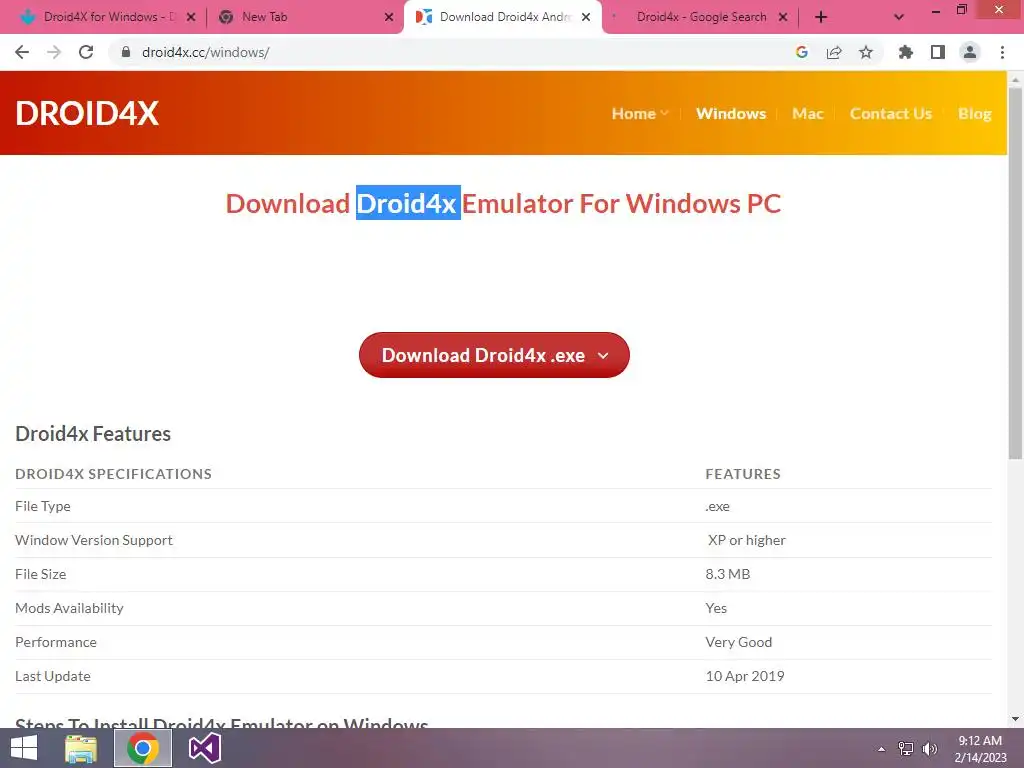This screenshot has width=1024, height=768.
Task: Click the highlighted word Droid4x in heading
Action: tap(408, 203)
